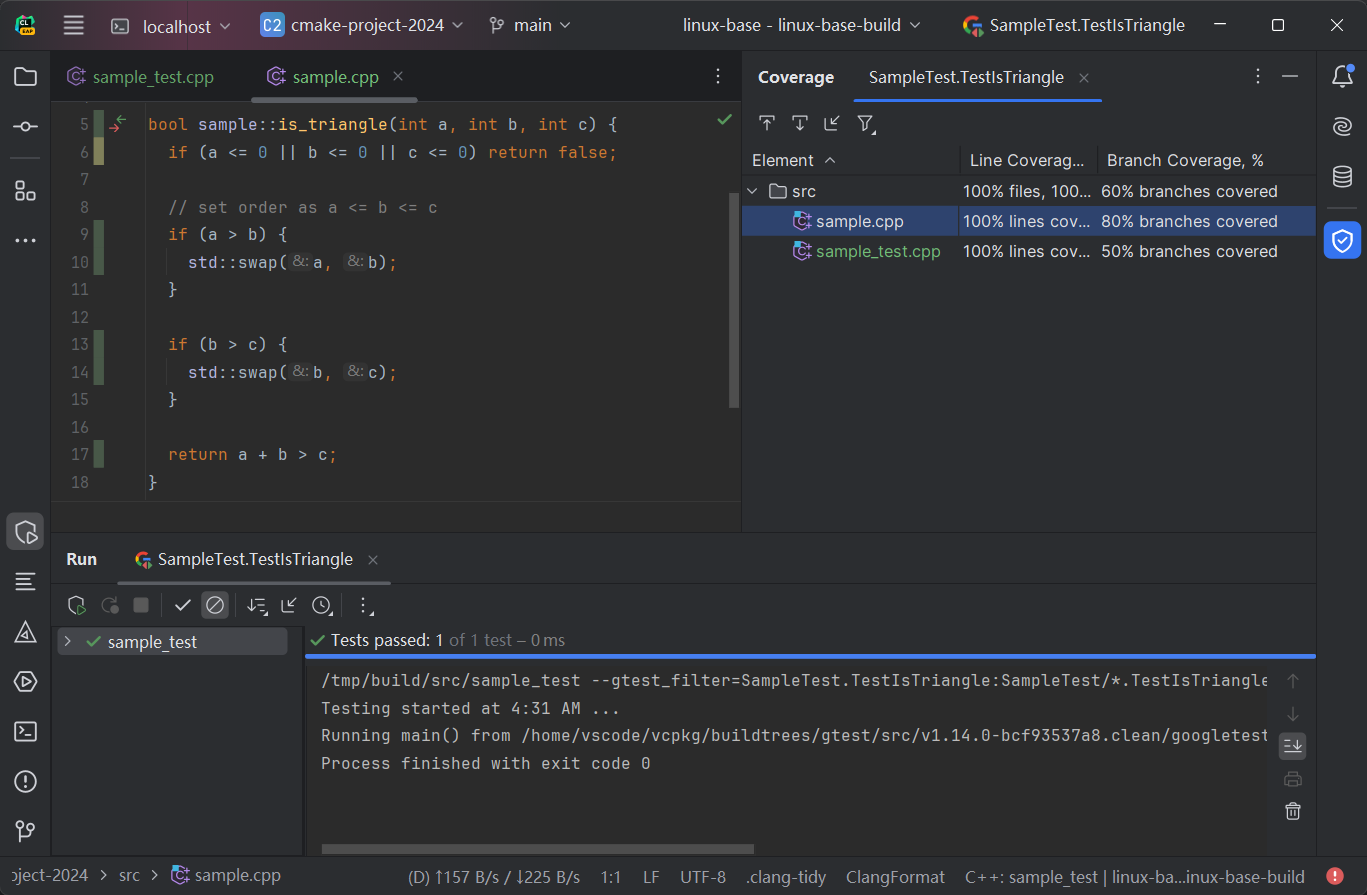
Task: Open more options in Run toolbar
Action: click(x=364, y=605)
